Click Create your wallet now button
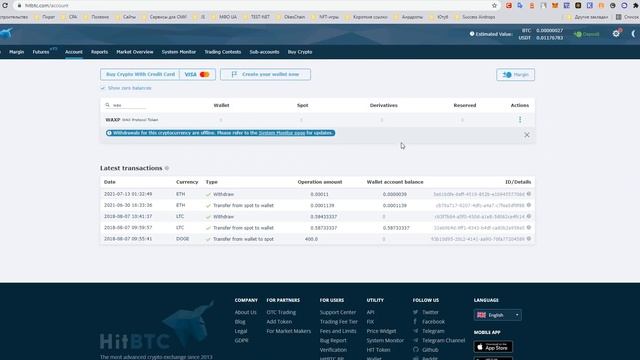 [265, 74]
